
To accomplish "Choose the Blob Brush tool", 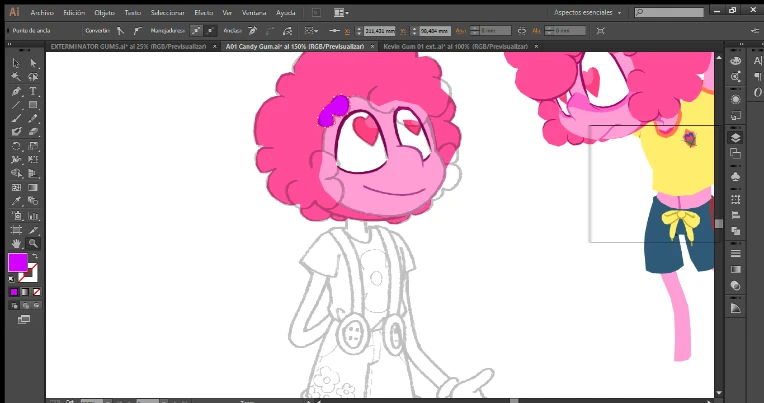I will click(x=16, y=132).
